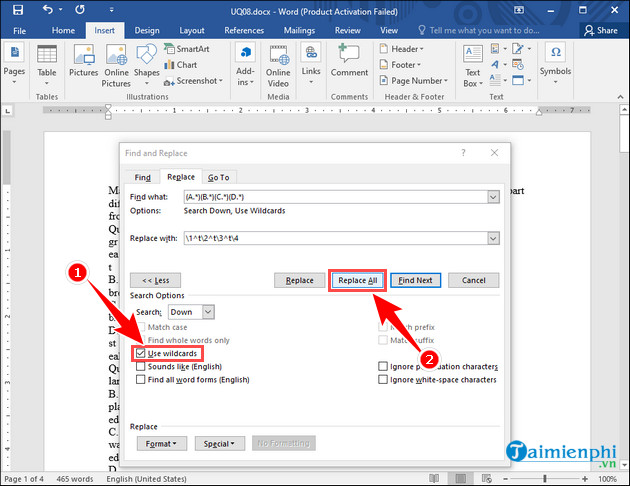Insert a Chart
Image resolution: width=630 pixels, height=486 pixels.
180,65
